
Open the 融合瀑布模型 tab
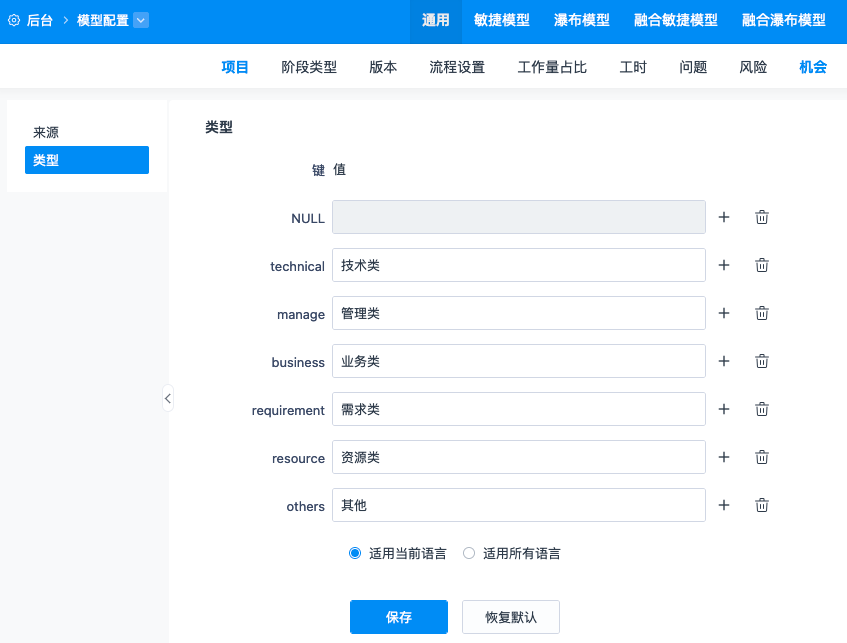784,20
